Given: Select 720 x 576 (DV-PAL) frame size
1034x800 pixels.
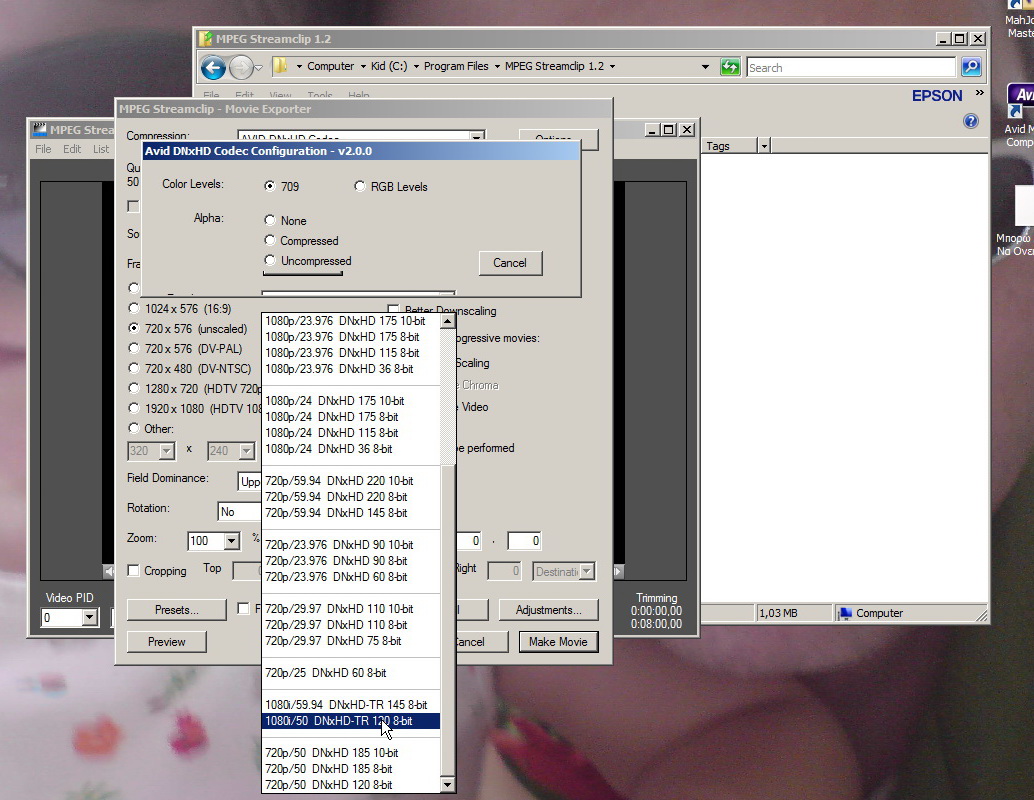Looking at the screenshot, I should pyautogui.click(x=134, y=348).
